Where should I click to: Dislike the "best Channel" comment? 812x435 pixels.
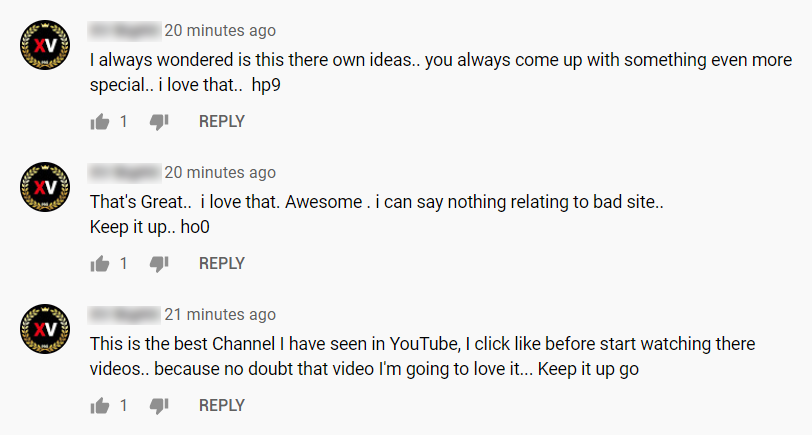[159, 406]
